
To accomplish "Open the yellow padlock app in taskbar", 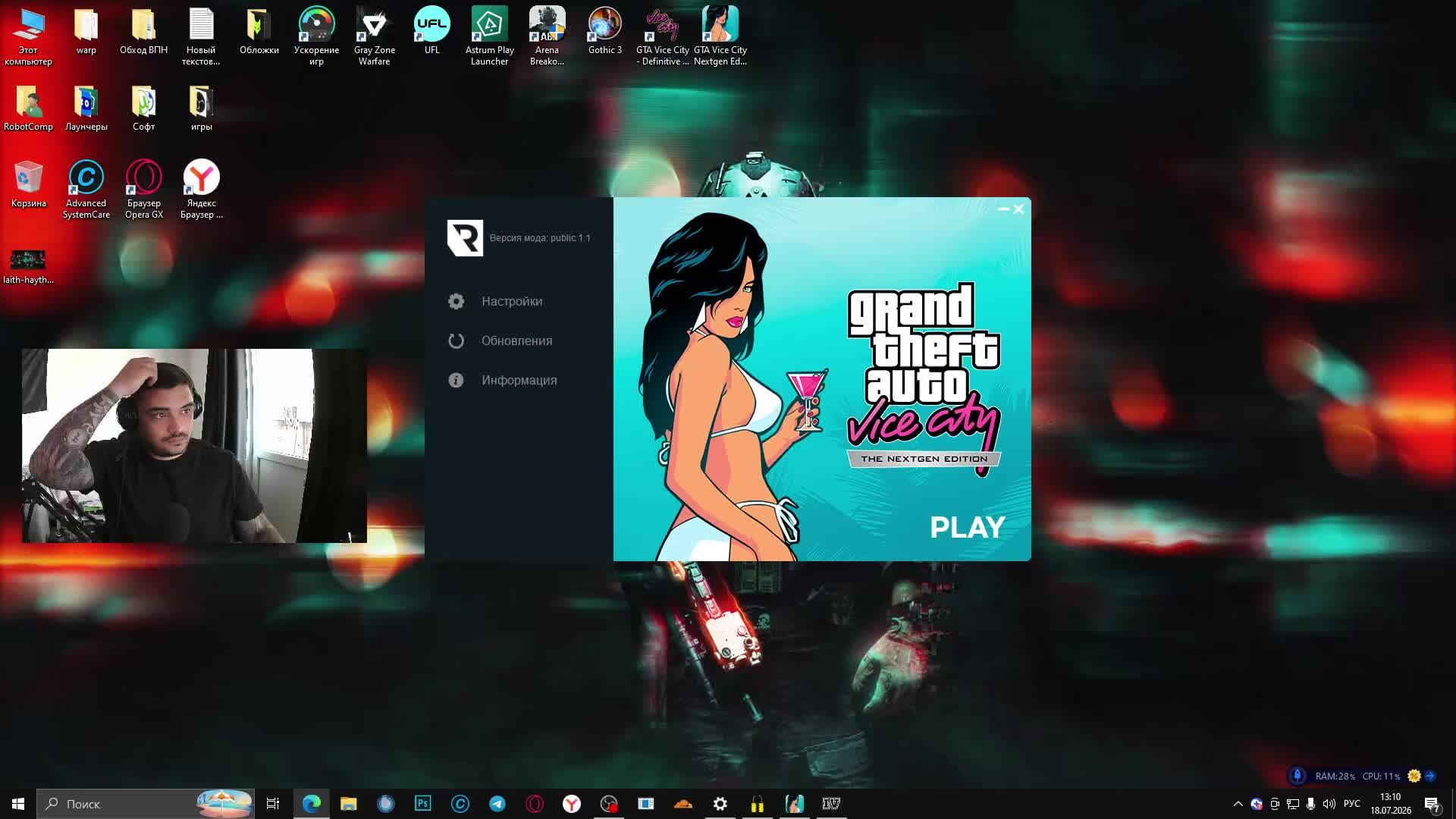I will point(758,804).
